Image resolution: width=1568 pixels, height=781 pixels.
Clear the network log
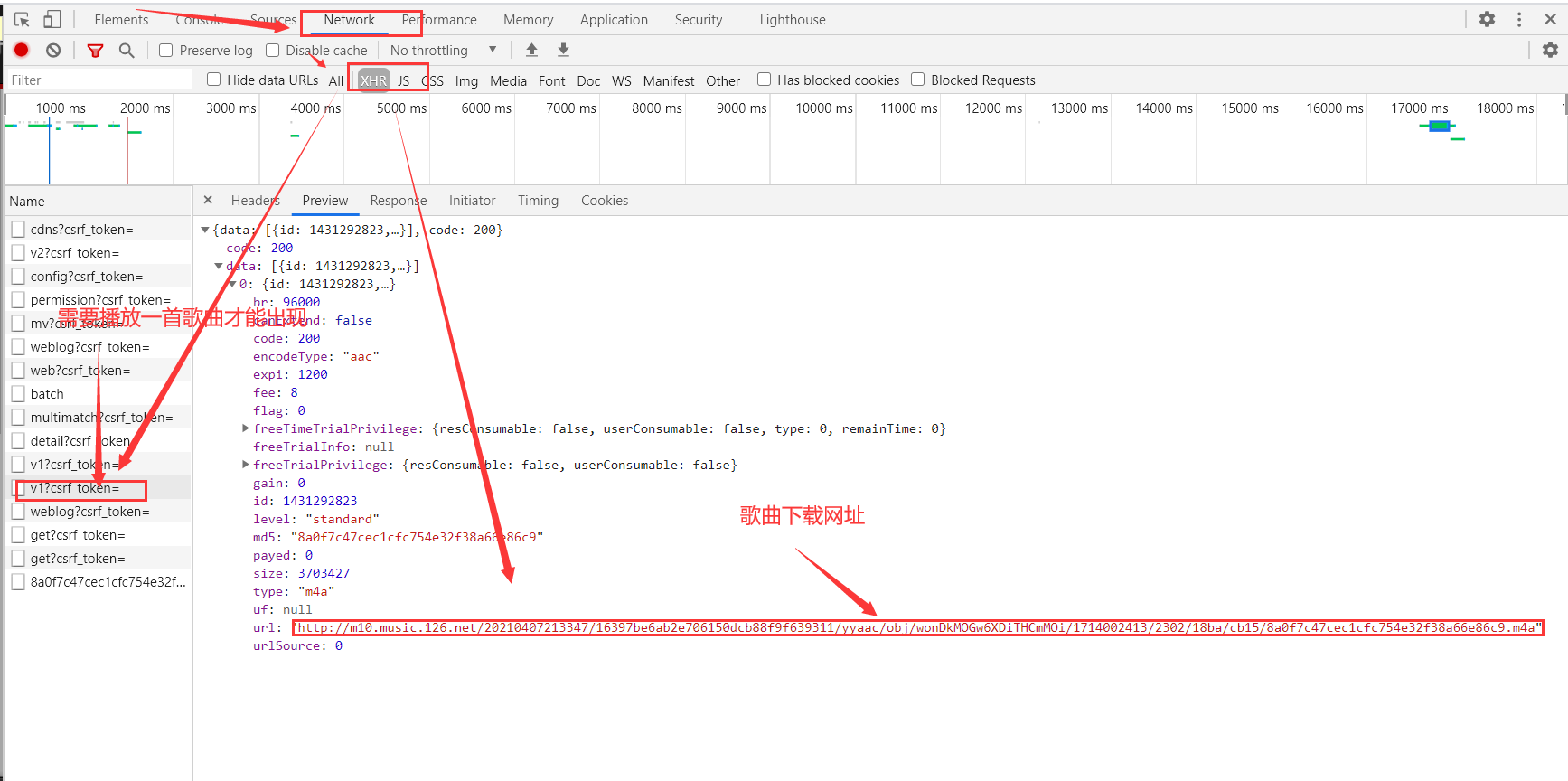(x=53, y=50)
